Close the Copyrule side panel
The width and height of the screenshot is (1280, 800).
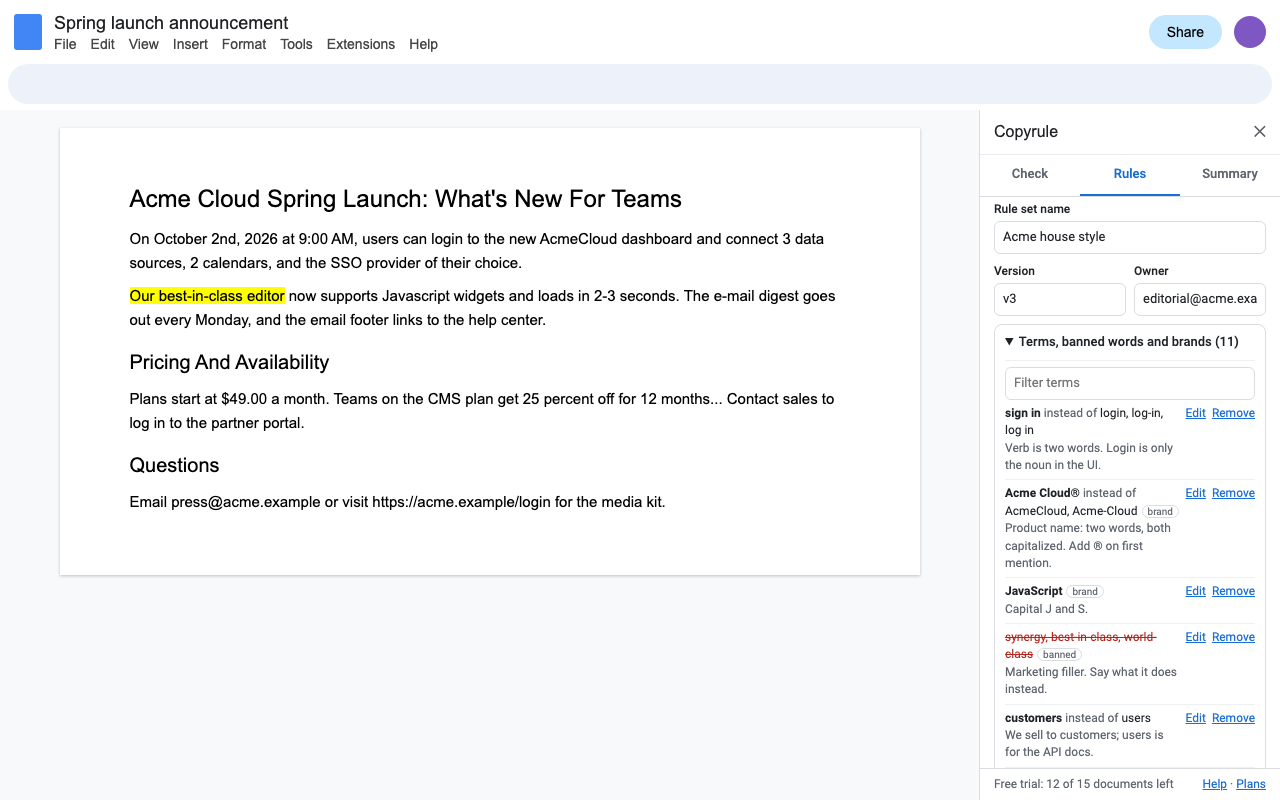coord(1260,132)
